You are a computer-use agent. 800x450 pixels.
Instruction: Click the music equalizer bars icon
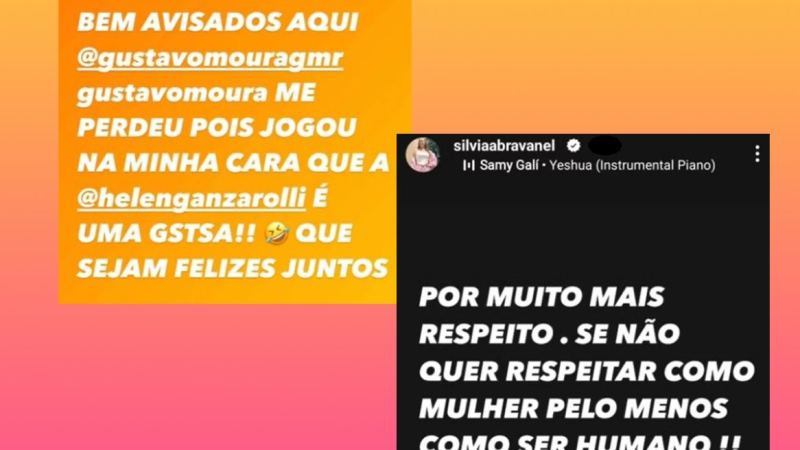point(468,165)
